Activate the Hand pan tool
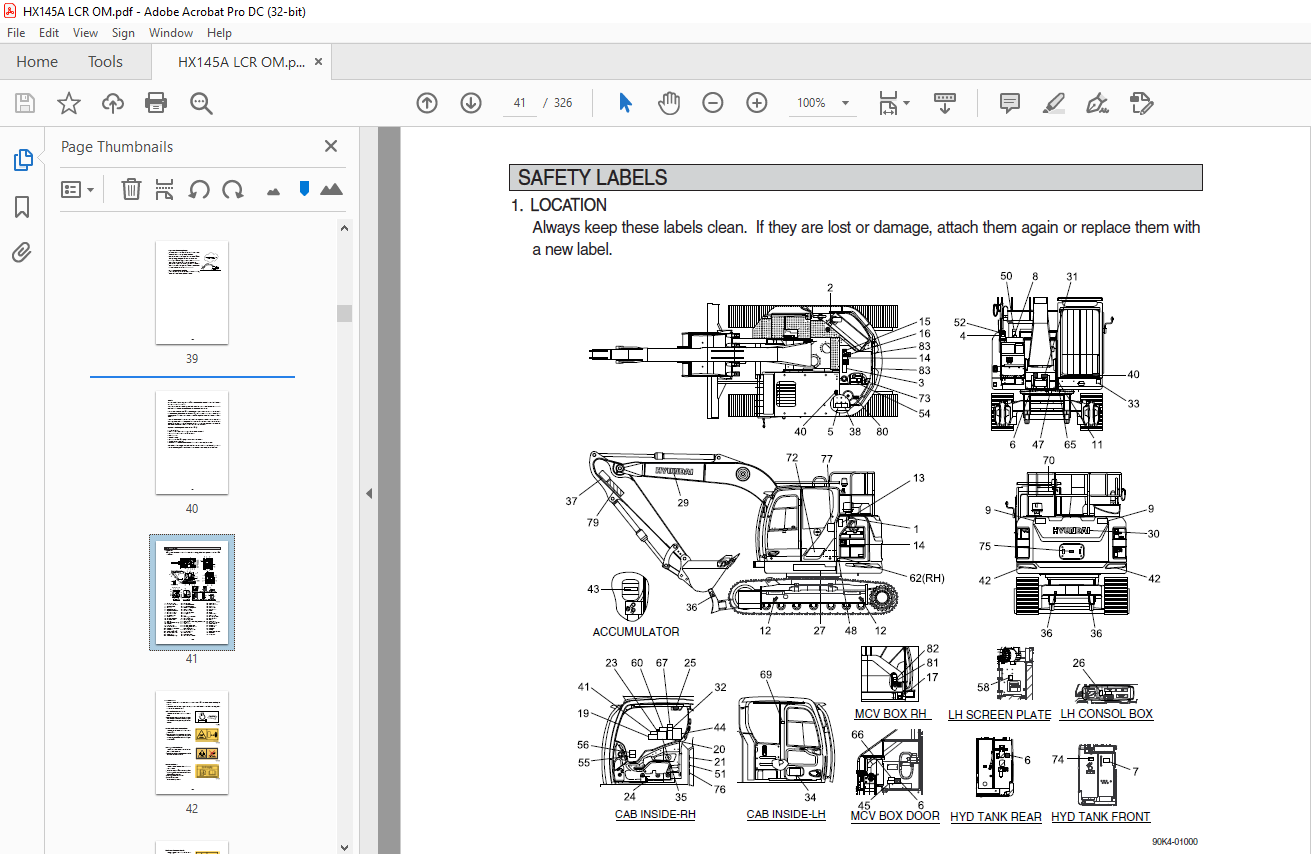The height and width of the screenshot is (854, 1311). [x=669, y=103]
